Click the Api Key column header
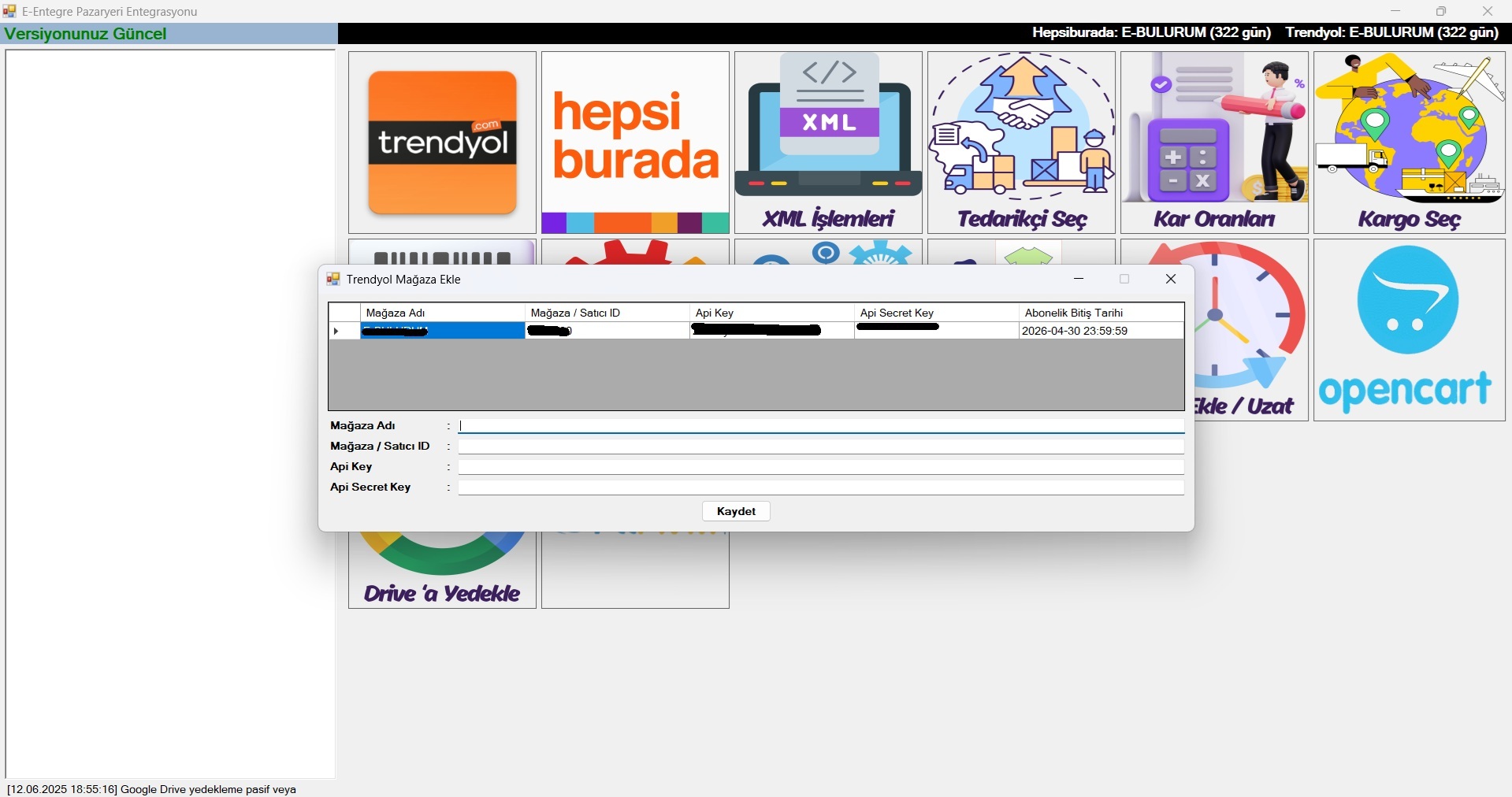 point(772,313)
